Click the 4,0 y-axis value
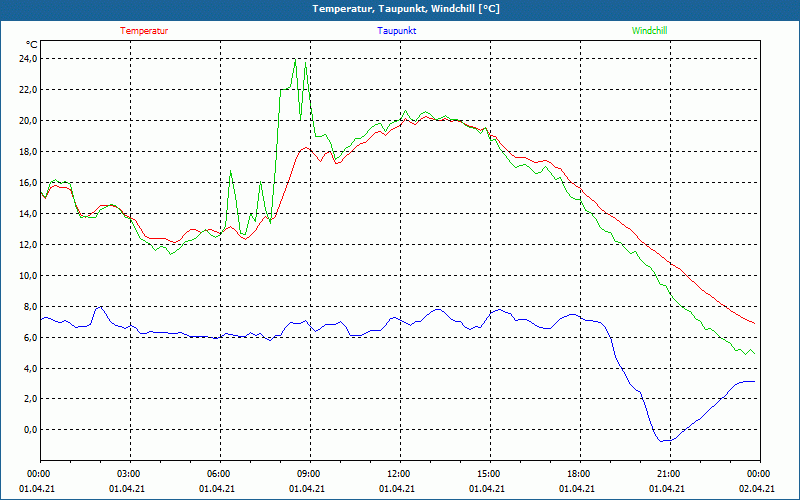The height and width of the screenshot is (500, 800). click(30, 368)
